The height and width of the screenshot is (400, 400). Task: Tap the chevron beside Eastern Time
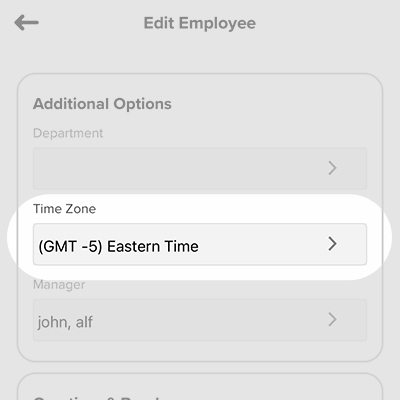(x=332, y=244)
